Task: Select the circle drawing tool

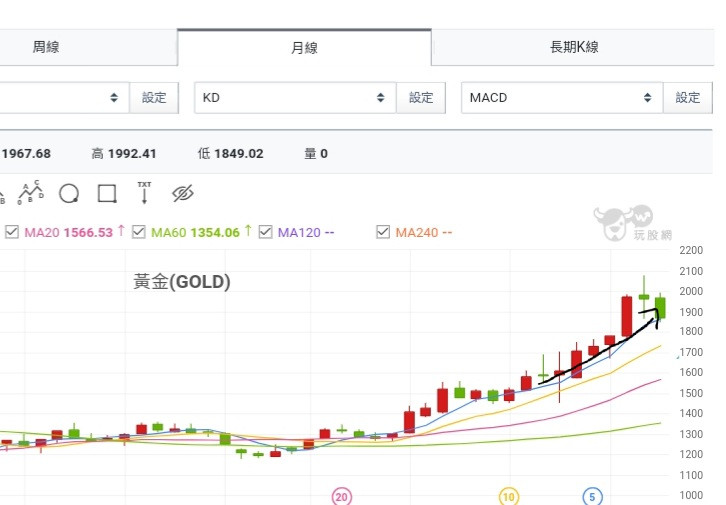Action: click(69, 193)
